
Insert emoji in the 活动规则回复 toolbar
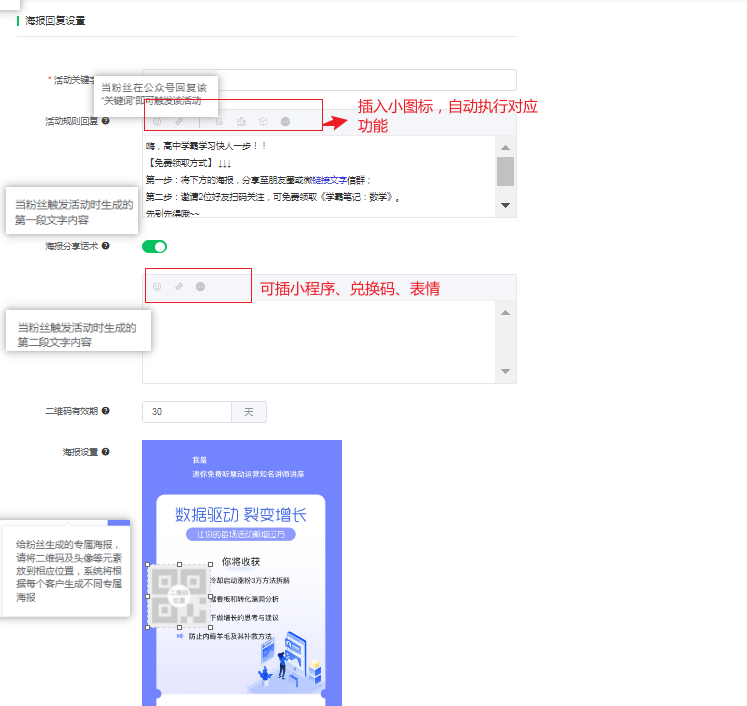(x=157, y=121)
